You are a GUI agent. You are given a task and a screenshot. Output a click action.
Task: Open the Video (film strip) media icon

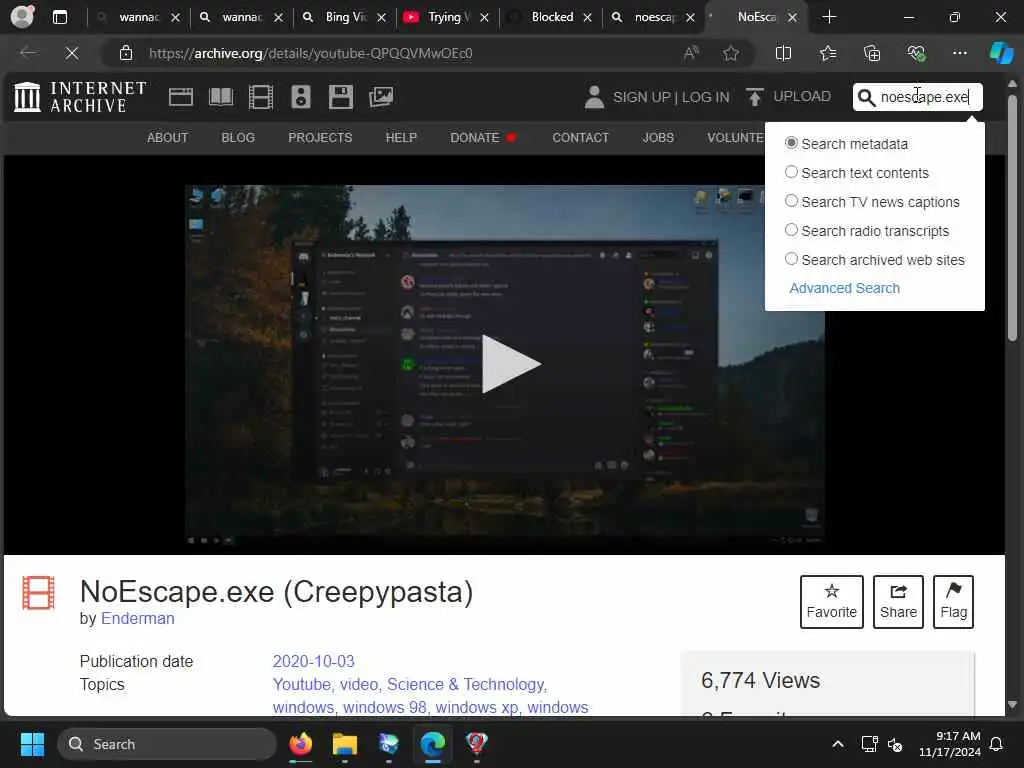[261, 97]
